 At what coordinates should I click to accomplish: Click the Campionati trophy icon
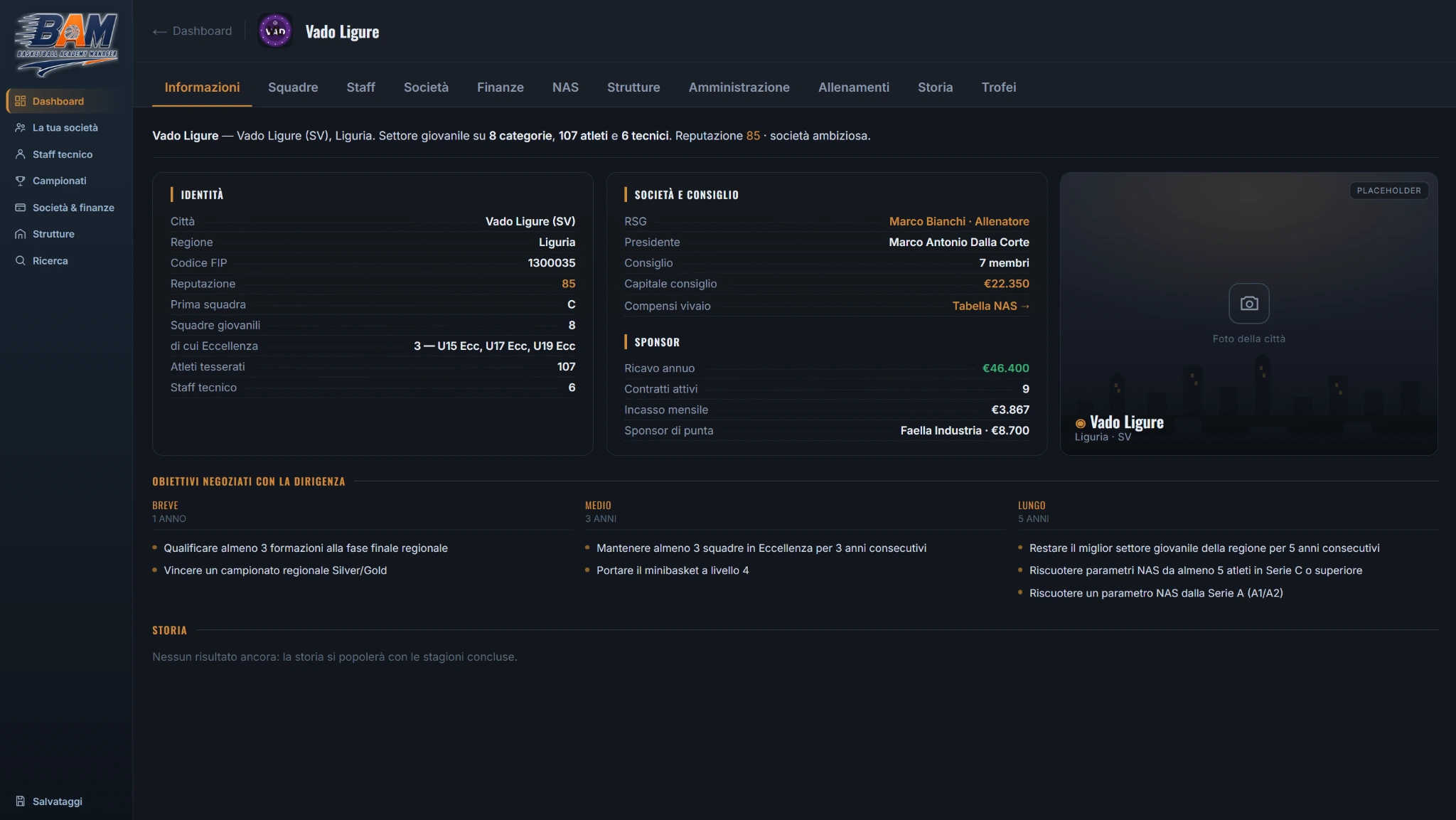point(21,181)
